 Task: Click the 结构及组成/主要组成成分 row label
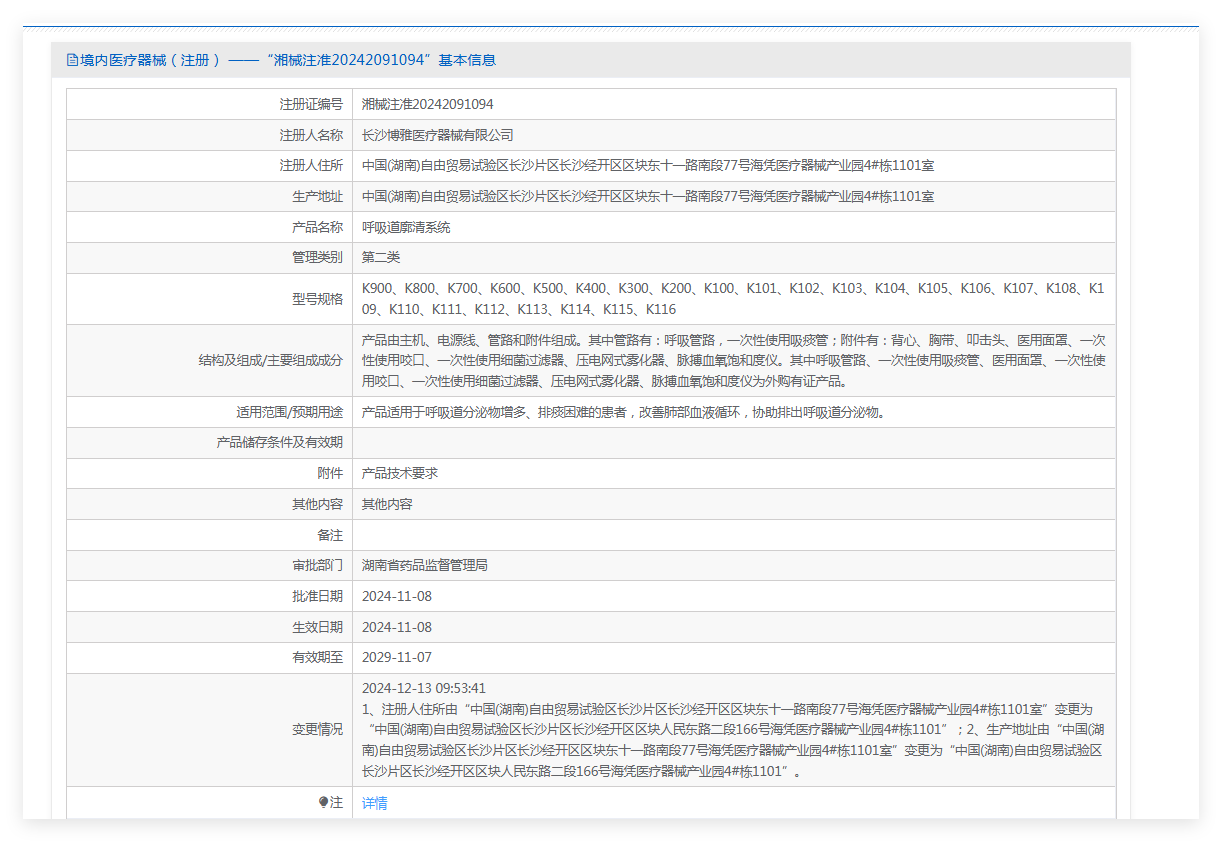click(270, 361)
